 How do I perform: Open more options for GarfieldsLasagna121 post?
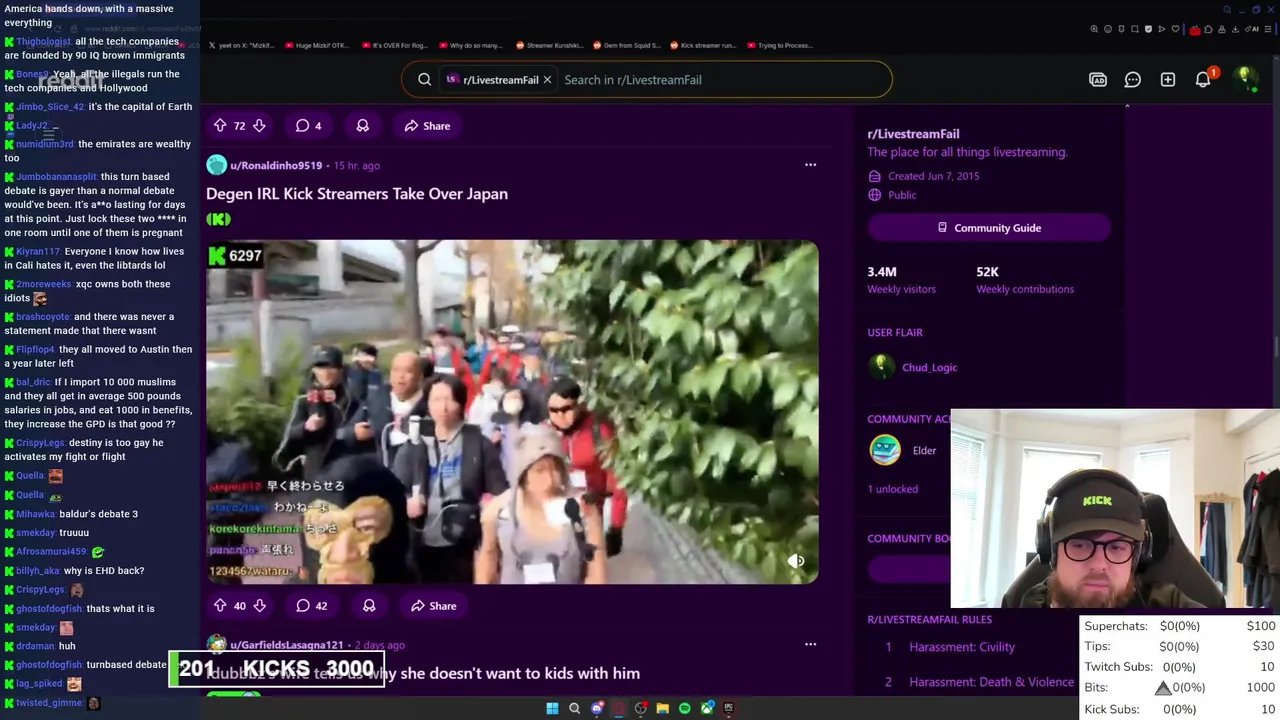point(810,645)
